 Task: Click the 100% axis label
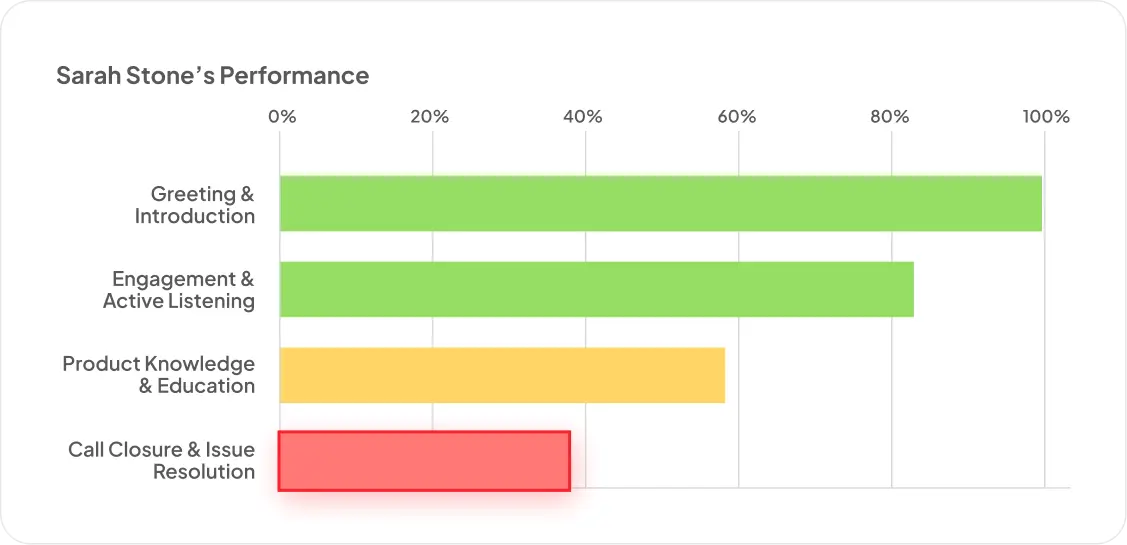pyautogui.click(x=1046, y=116)
